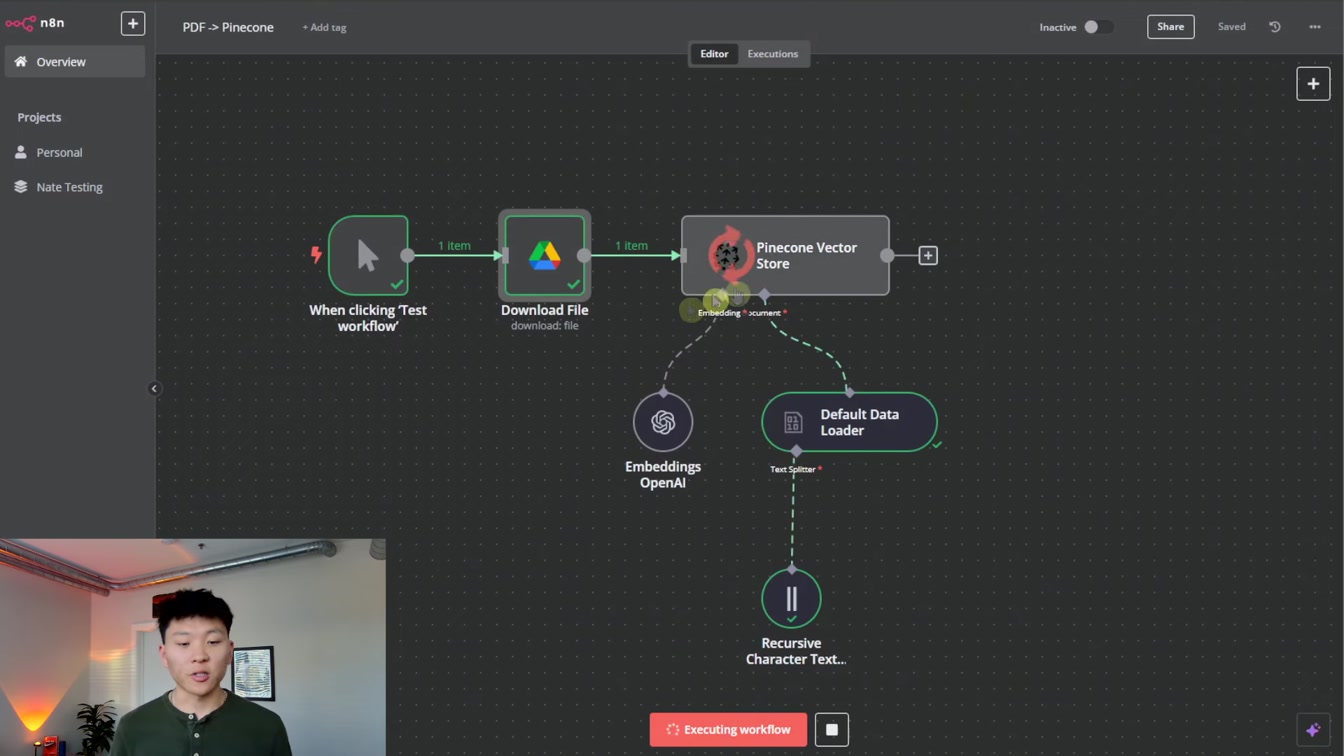1344x756 pixels.
Task: Open the AI assistant sparkle icon
Action: click(1313, 730)
